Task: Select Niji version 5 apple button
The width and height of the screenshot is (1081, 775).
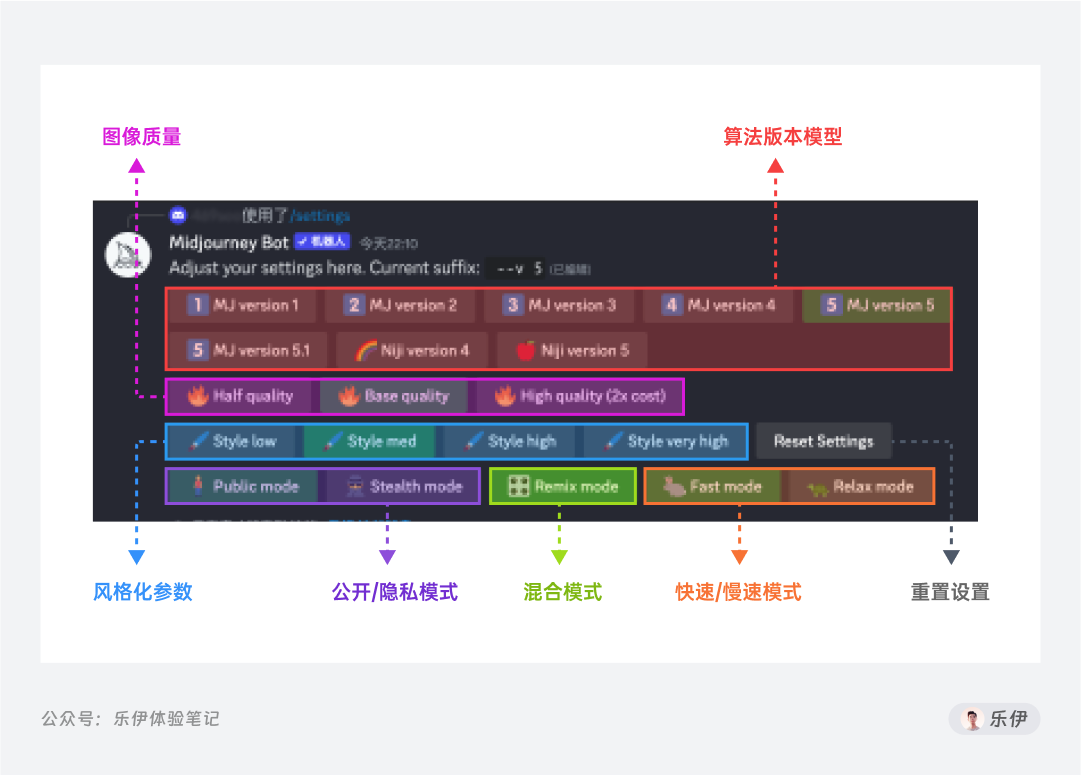Action: [572, 350]
